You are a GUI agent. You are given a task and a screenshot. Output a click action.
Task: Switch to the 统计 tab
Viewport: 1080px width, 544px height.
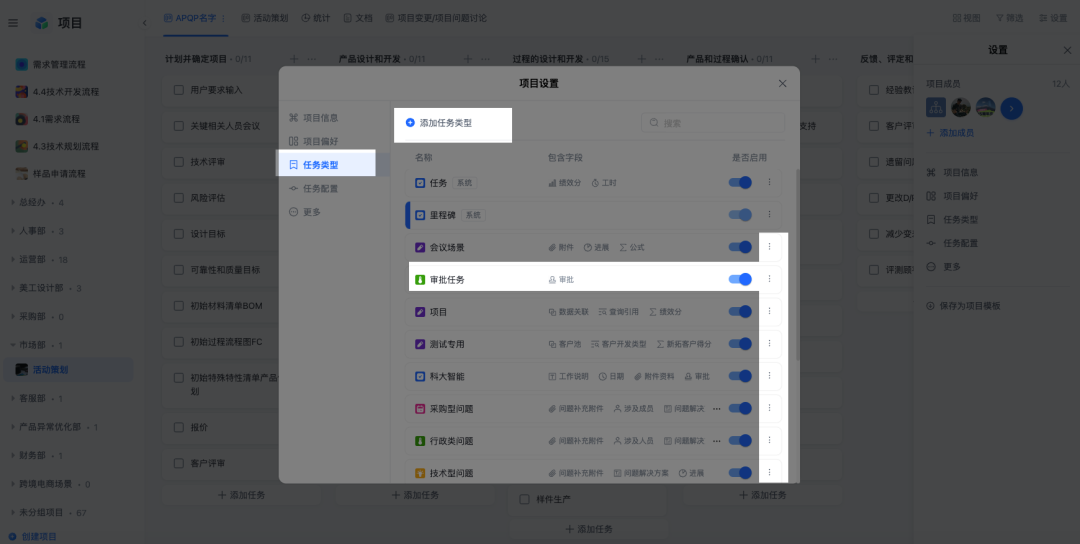click(x=315, y=19)
